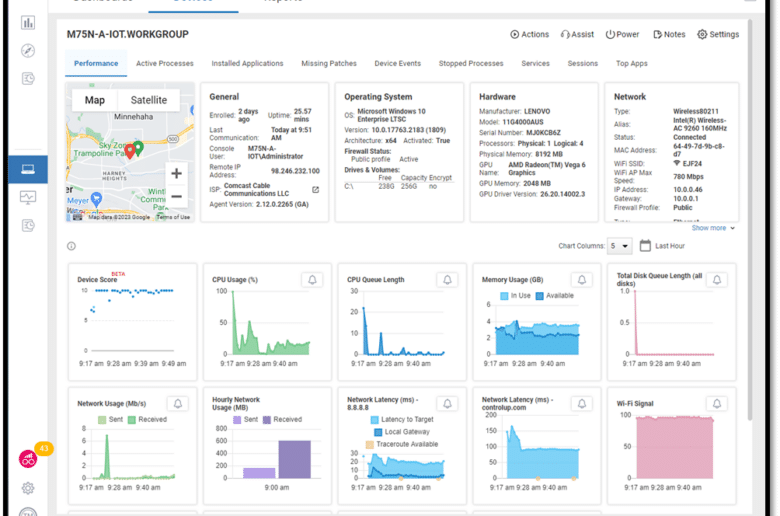The image size is (780, 516).
Task: Switch to the Sessions tab
Action: pyautogui.click(x=583, y=64)
